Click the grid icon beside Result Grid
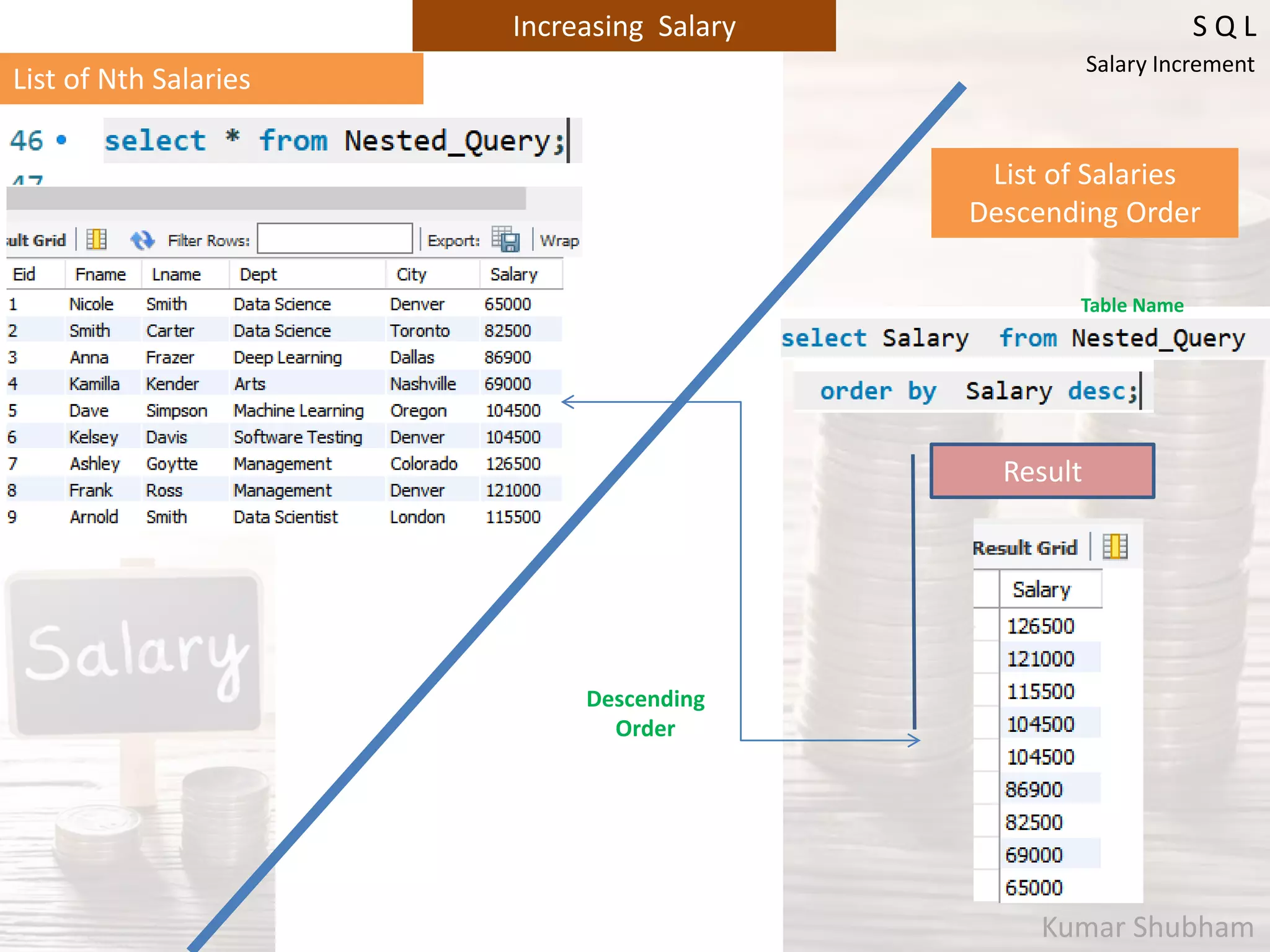Screen dimensions: 1270x952 tap(1114, 547)
